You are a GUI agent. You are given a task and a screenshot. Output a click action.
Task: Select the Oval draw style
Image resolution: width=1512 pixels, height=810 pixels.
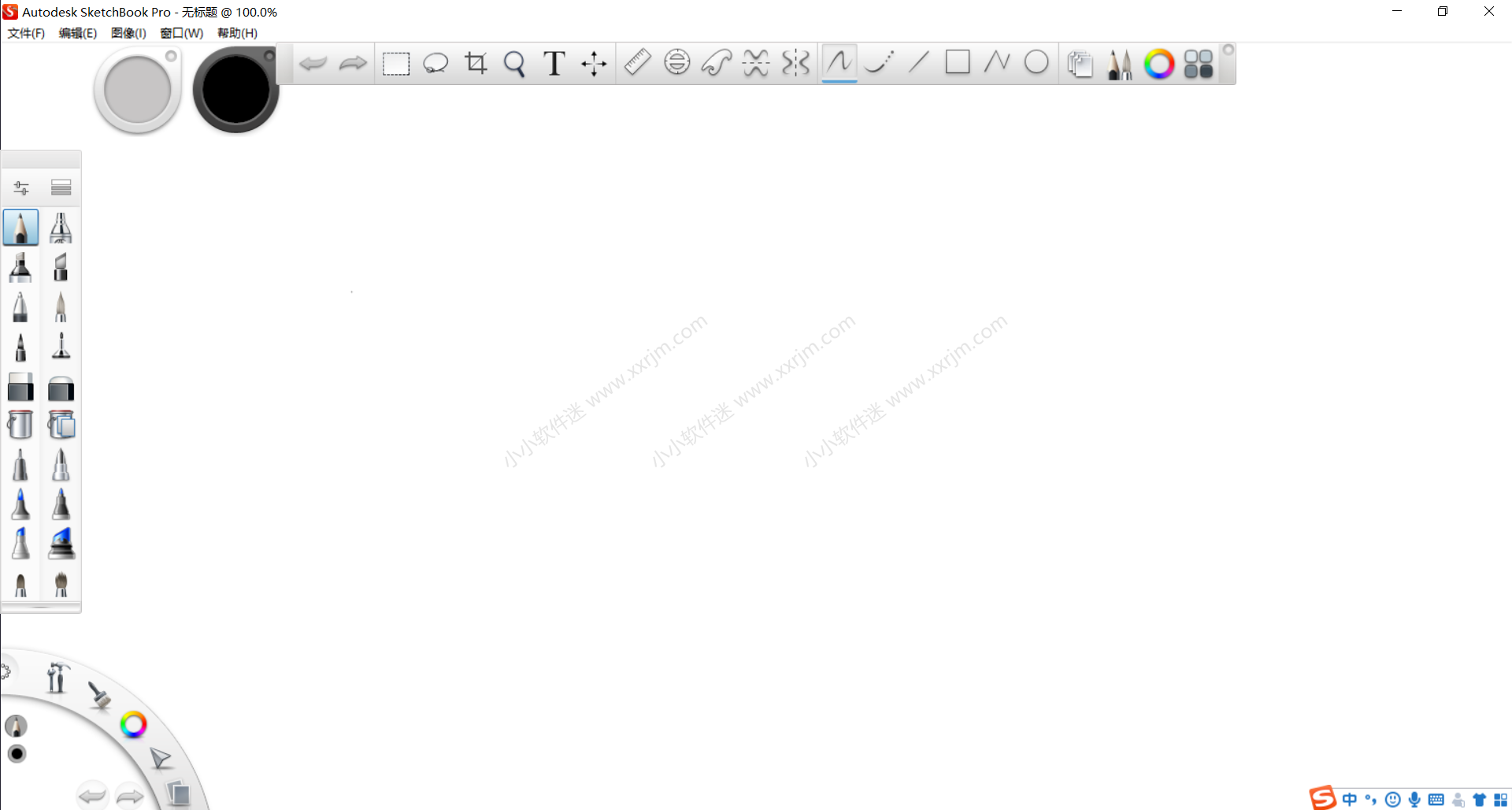click(x=1036, y=61)
